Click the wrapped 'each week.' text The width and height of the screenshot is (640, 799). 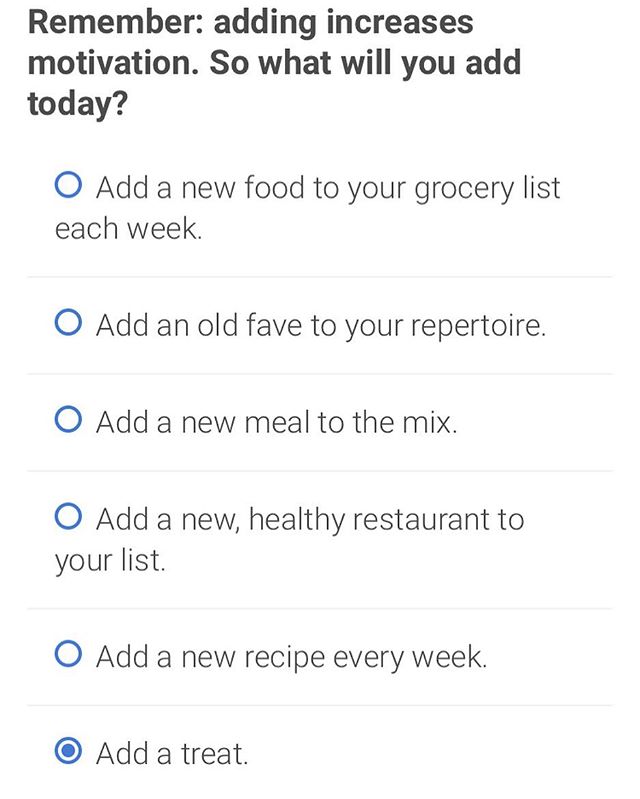click(128, 228)
